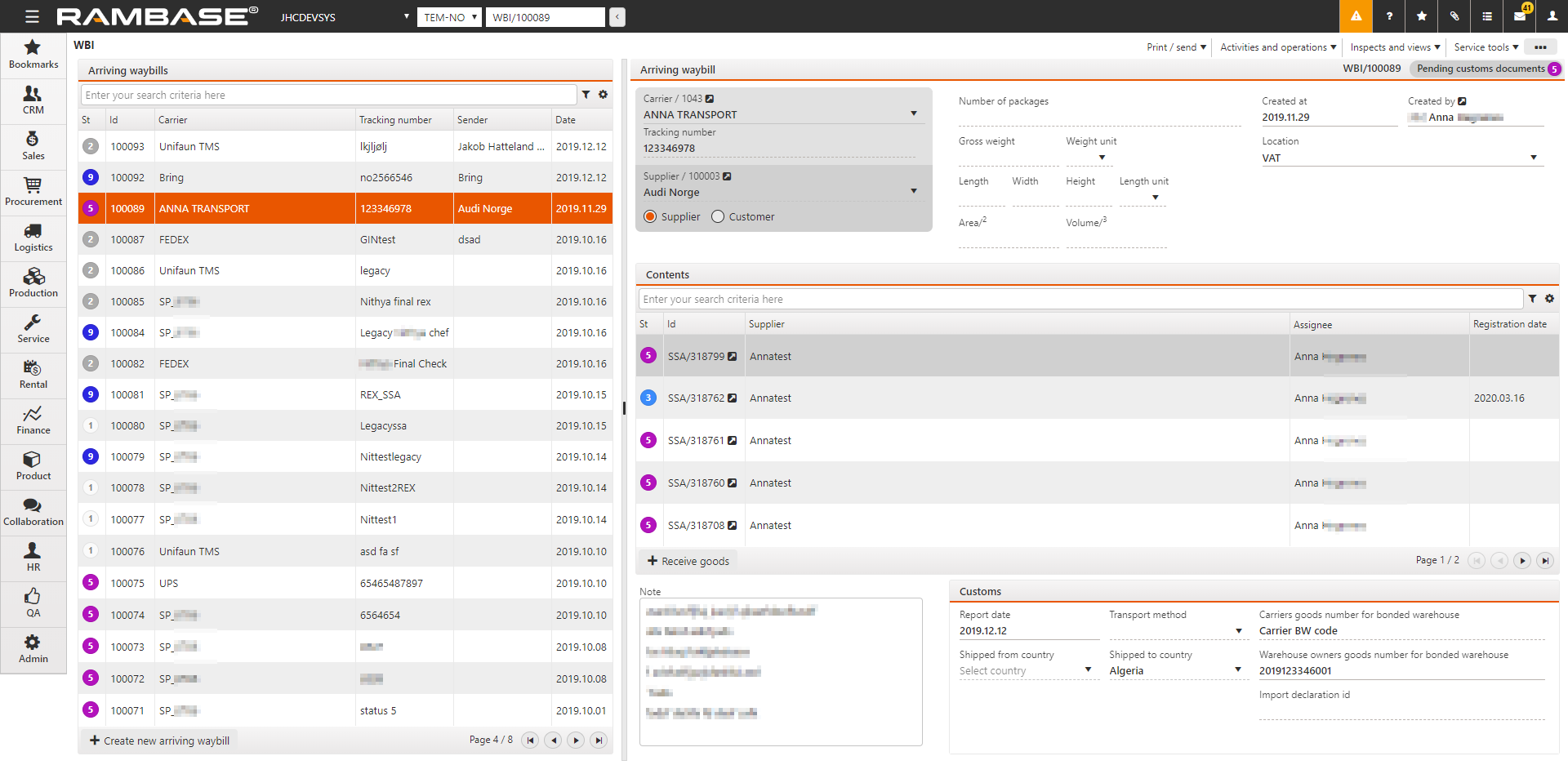
Task: Select the Customer radio button
Action: tap(718, 216)
